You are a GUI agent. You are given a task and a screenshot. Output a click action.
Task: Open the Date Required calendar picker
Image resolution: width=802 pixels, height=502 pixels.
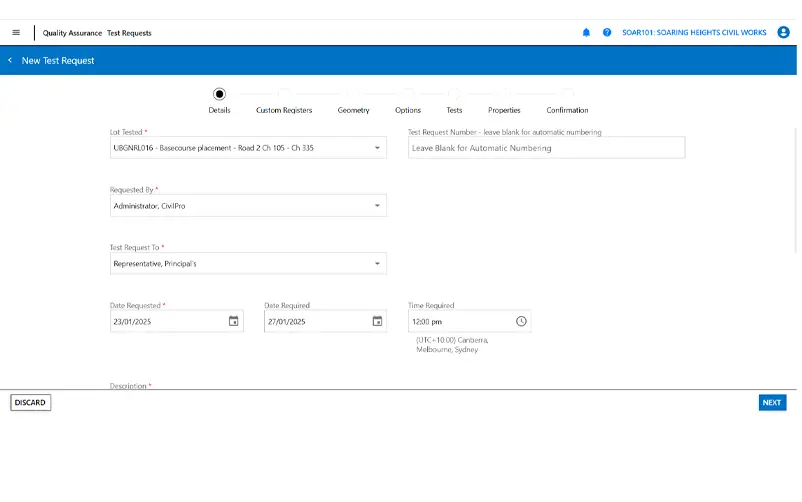(377, 321)
